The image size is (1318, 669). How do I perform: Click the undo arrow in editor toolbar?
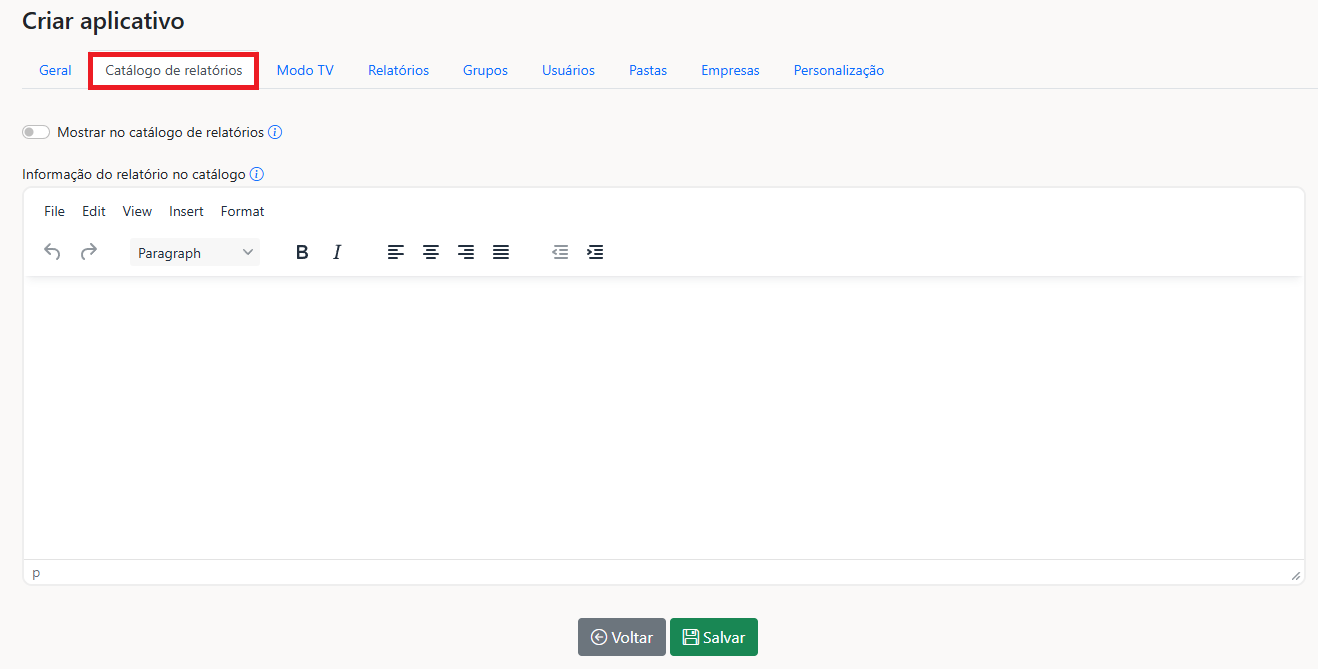point(53,253)
